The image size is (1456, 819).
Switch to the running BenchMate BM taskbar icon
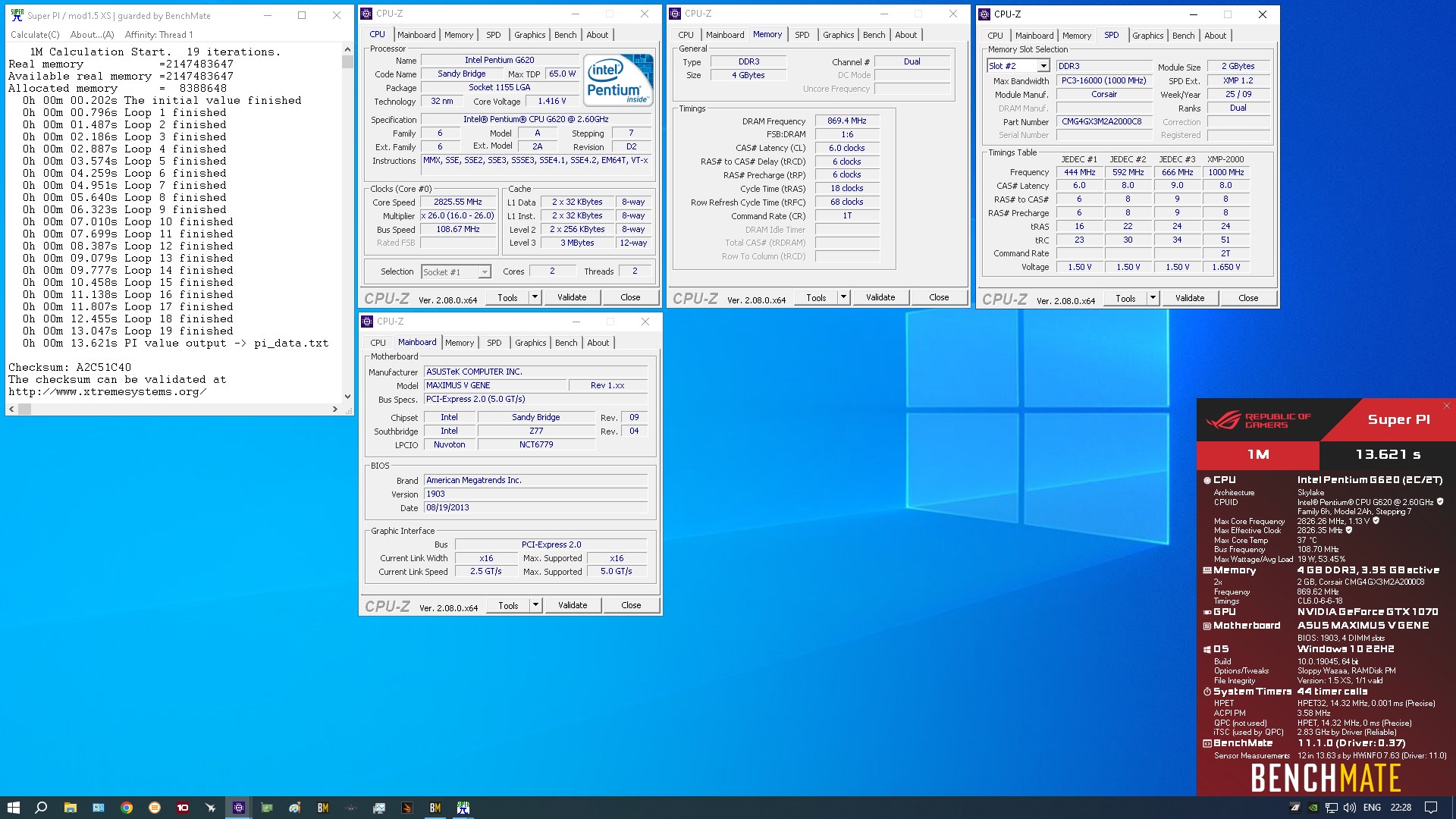pos(435,808)
